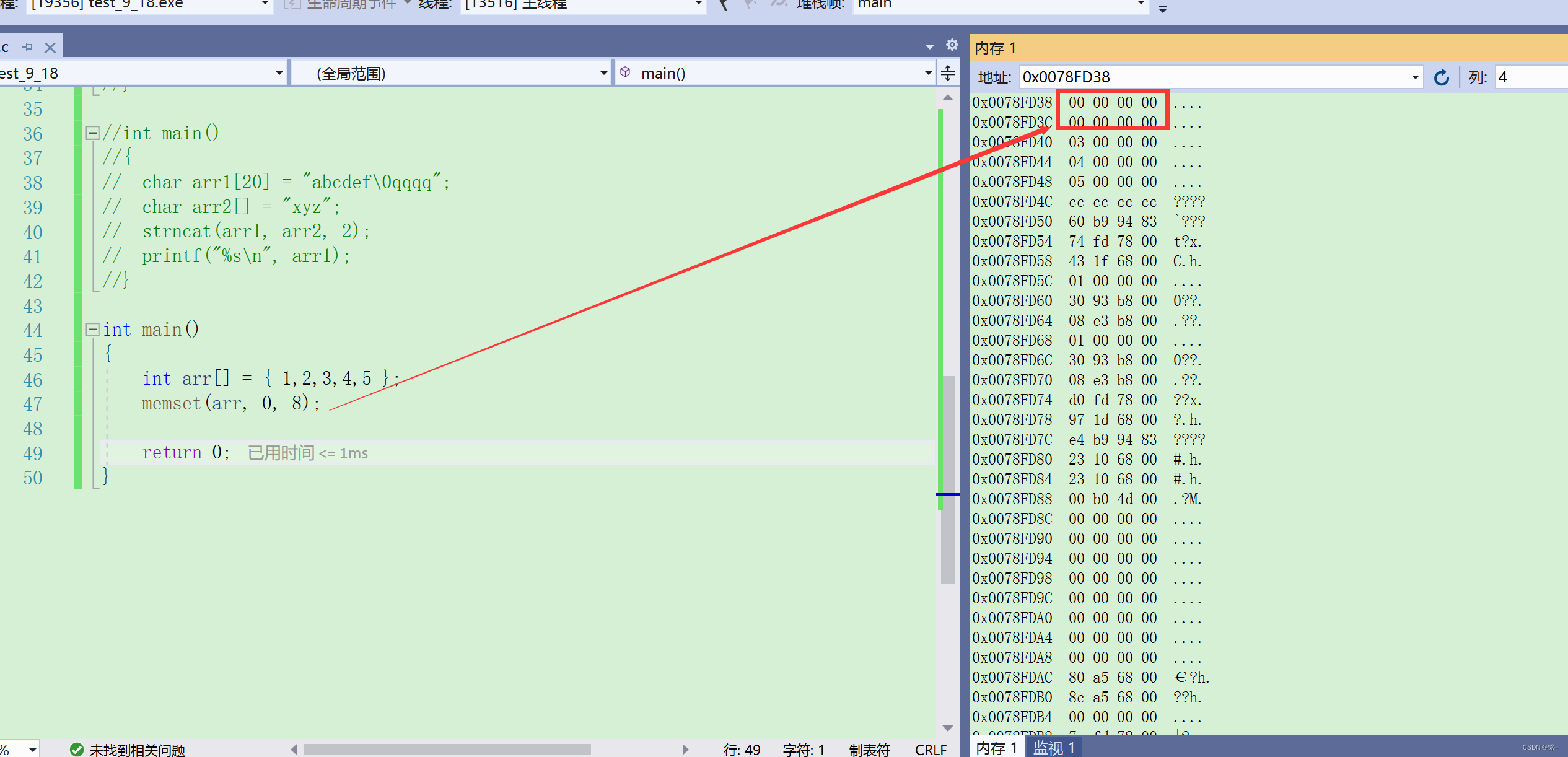Click the memset(arr, 0, 8) statement

pyautogui.click(x=231, y=403)
